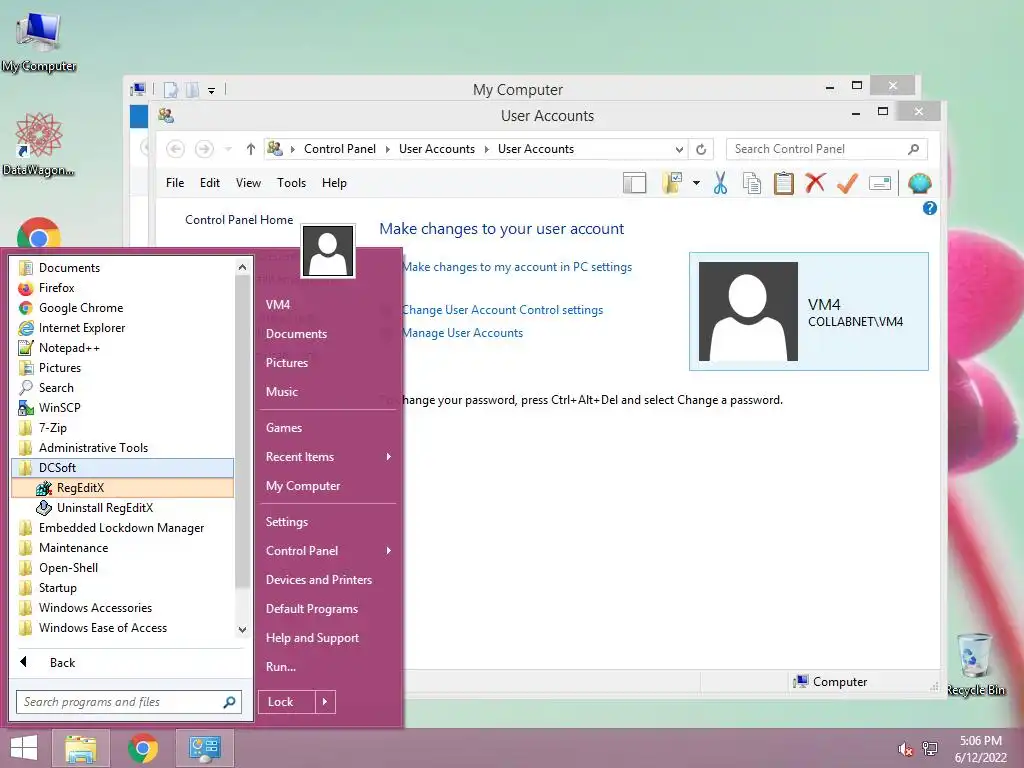Click Change User Account Control settings
This screenshot has height=768, width=1024.
(x=502, y=310)
